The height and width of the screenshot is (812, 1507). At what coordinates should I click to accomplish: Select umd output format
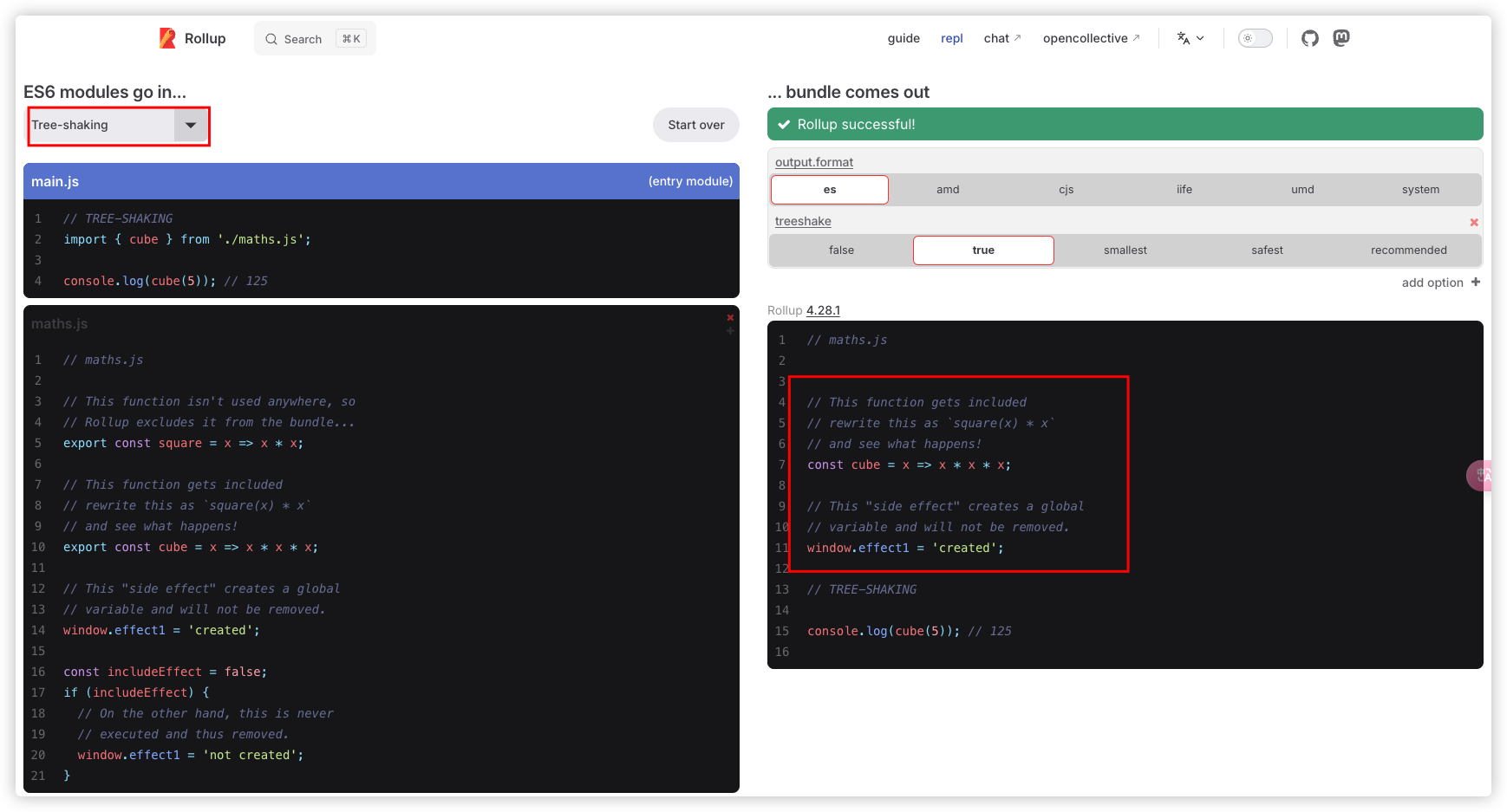[x=1302, y=190]
